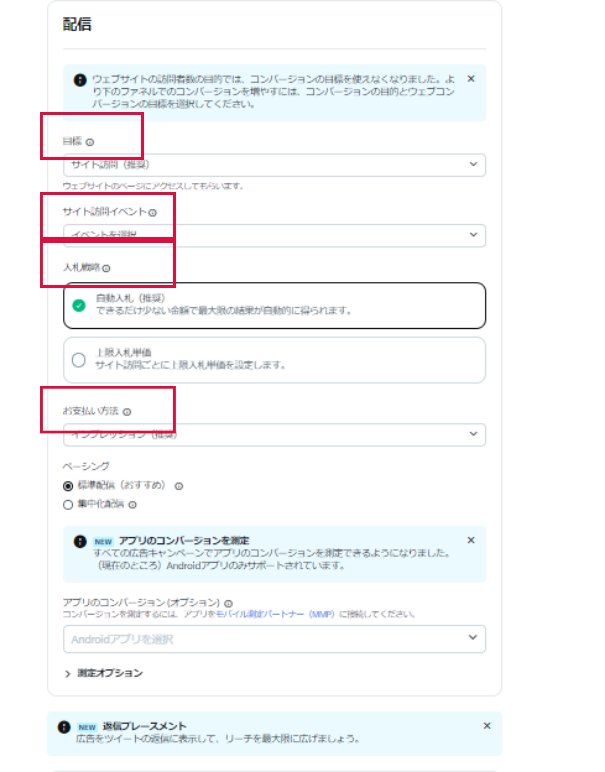Click NEW badge in 返信プレースメント banner
The width and height of the screenshot is (605, 772).
click(x=87, y=727)
